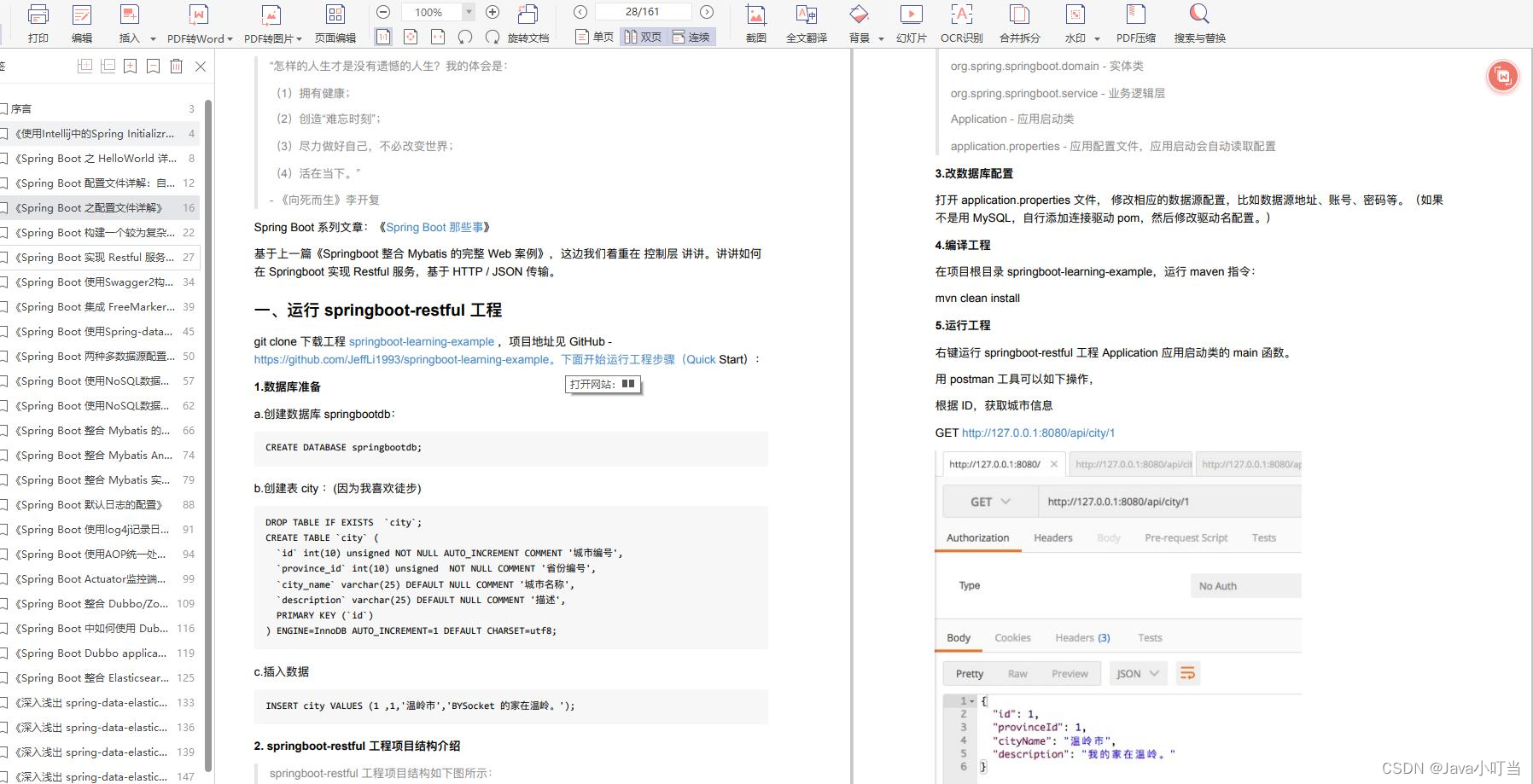Toggle 双页 double page view

643,37
